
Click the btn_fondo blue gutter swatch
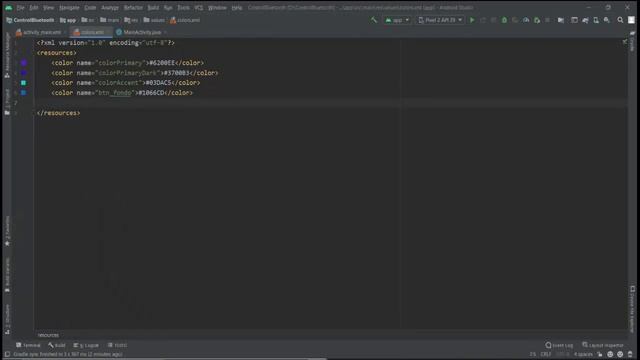click(x=24, y=93)
